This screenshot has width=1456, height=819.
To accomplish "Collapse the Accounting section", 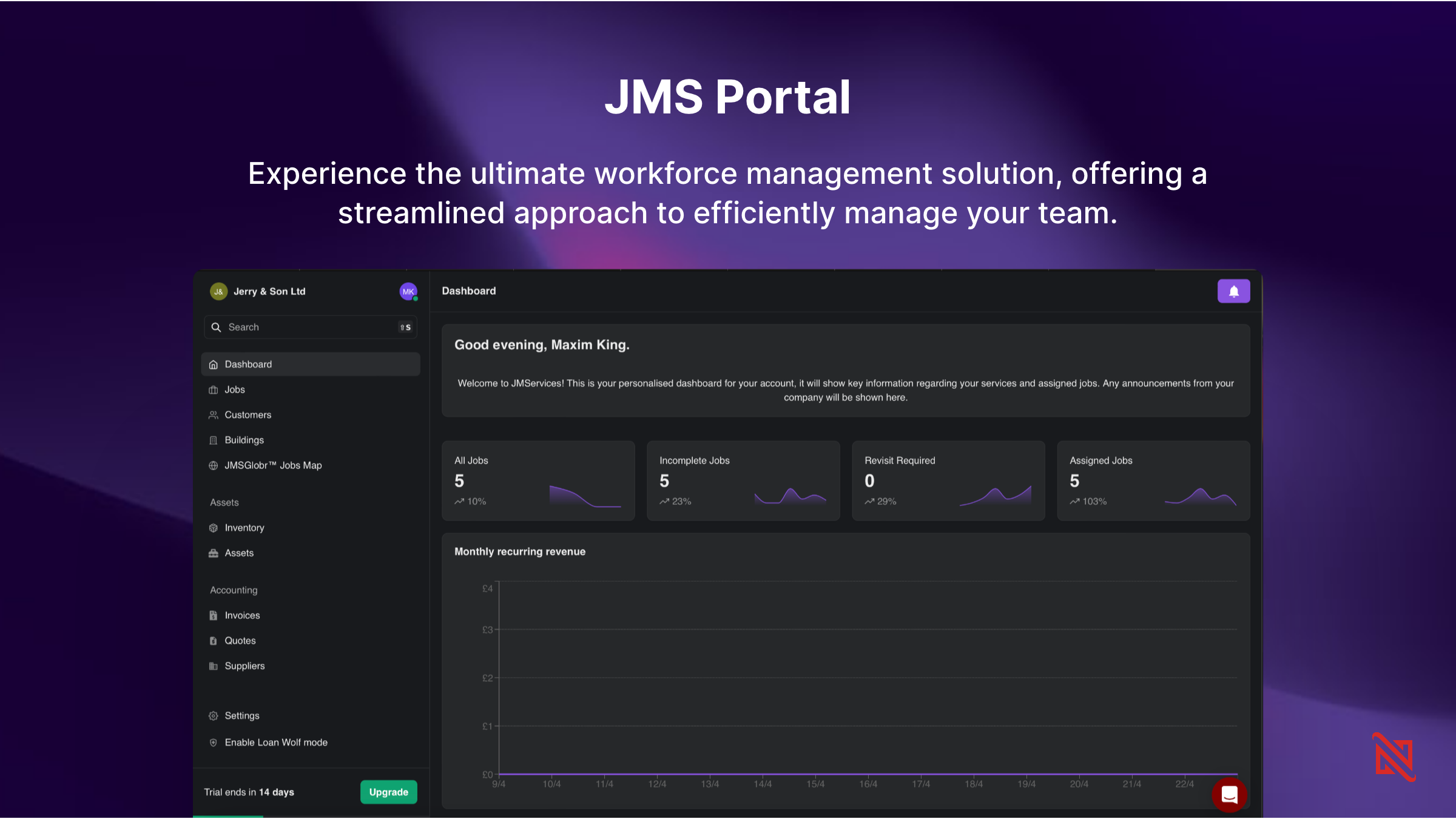I will (233, 590).
